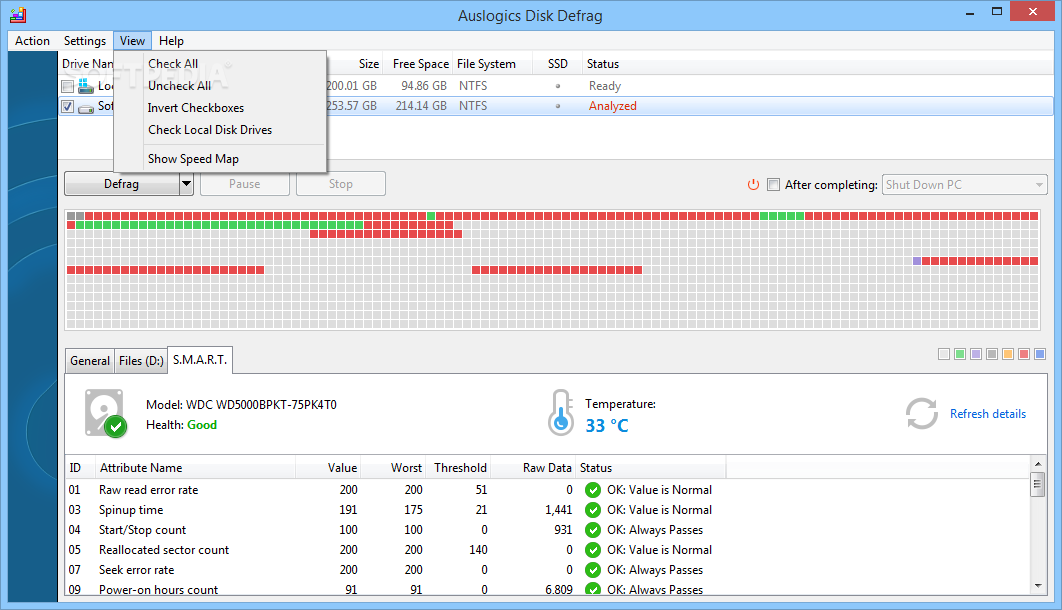Screen dimensions: 1062x610
Task: Click the 214.14 GB free space value
Action: click(421, 106)
